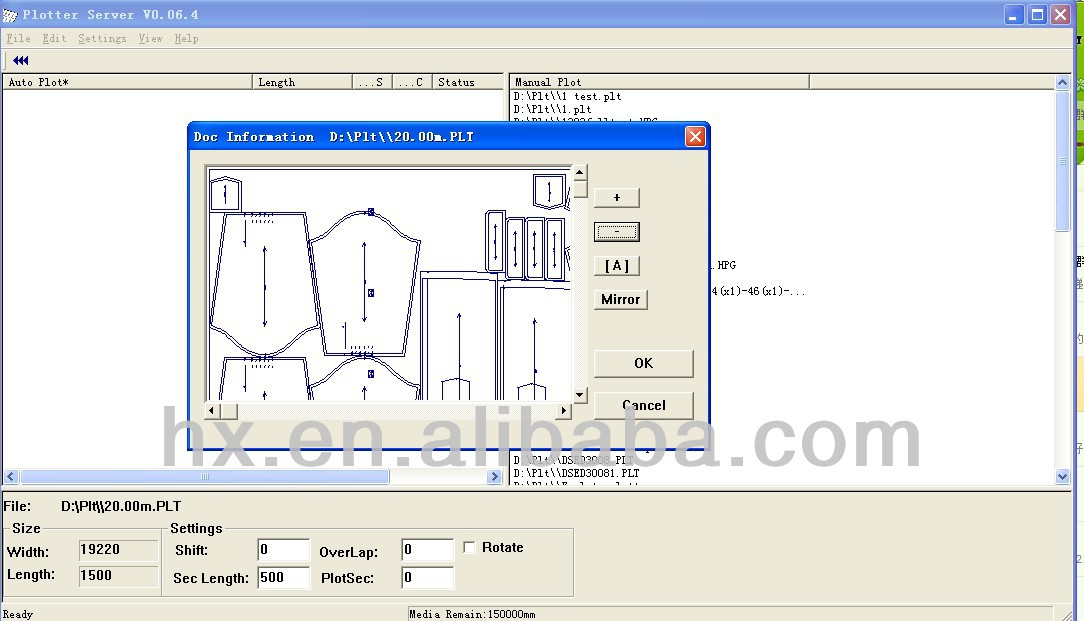
Task: Open the Settings menu
Action: [102, 39]
